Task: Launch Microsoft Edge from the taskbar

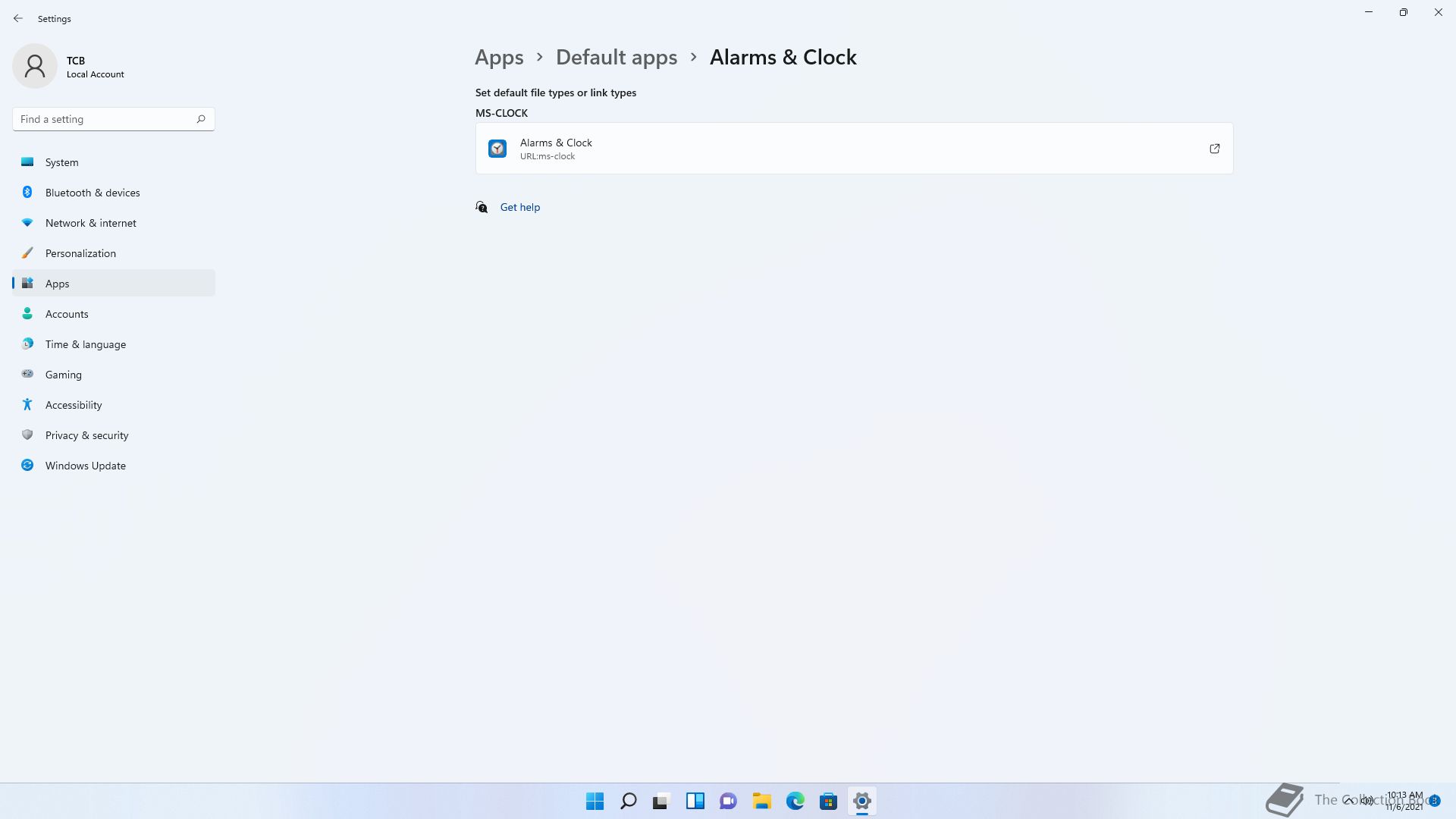Action: (795, 801)
